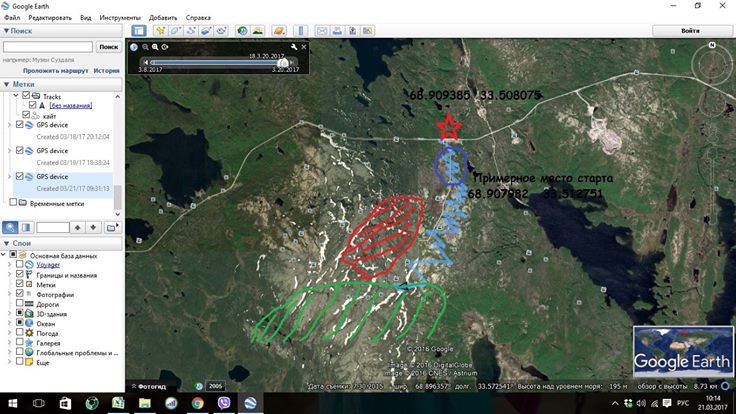Step time slider forward with right arrow
Image resolution: width=736 pixels, height=414 pixels.
pos(292,62)
